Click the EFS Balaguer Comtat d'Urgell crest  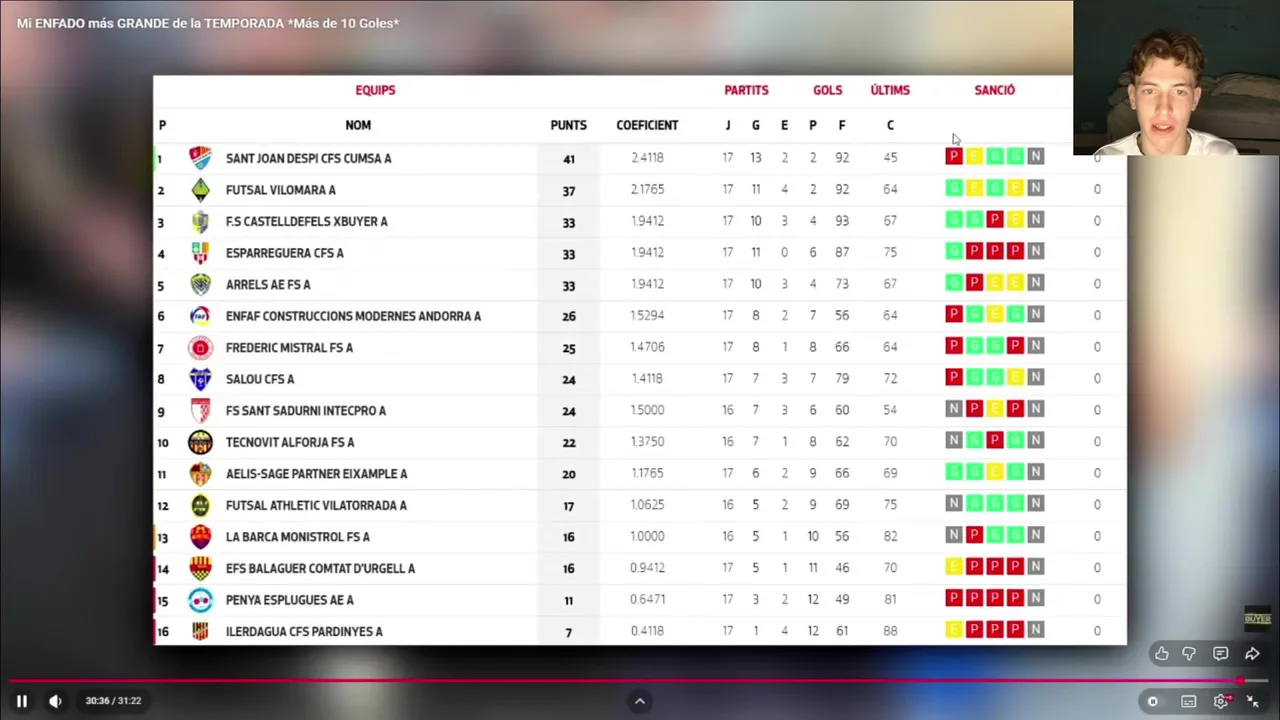pyautogui.click(x=201, y=568)
